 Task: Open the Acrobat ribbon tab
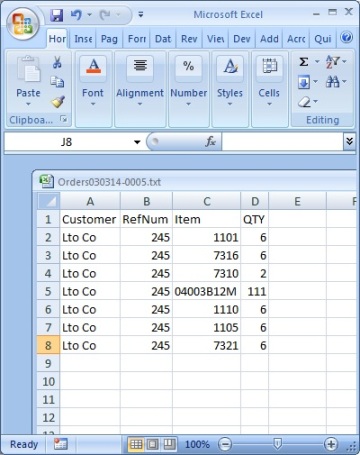pyautogui.click(x=296, y=39)
